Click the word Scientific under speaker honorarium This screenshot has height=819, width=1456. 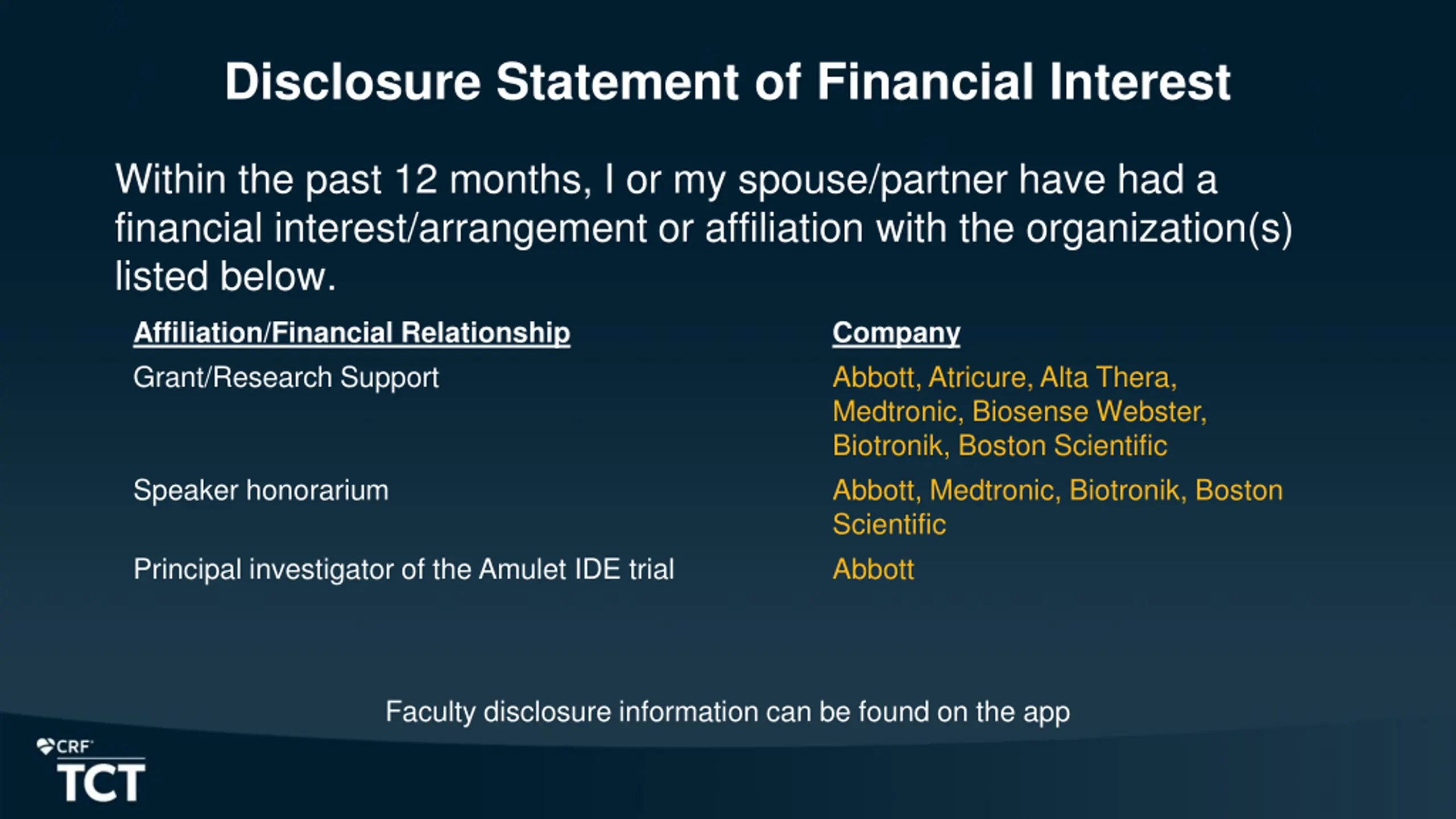(x=890, y=524)
